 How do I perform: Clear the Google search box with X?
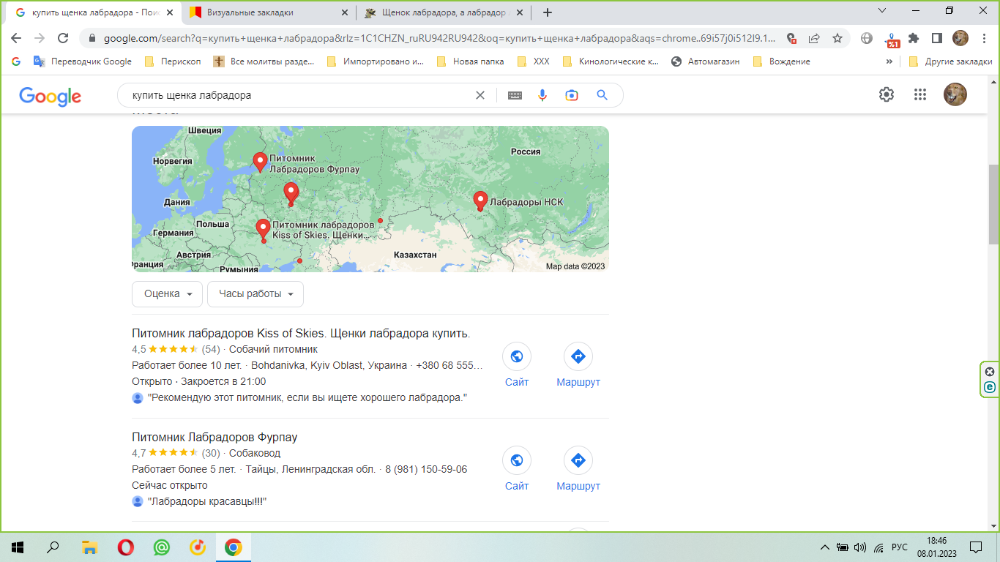(x=480, y=95)
